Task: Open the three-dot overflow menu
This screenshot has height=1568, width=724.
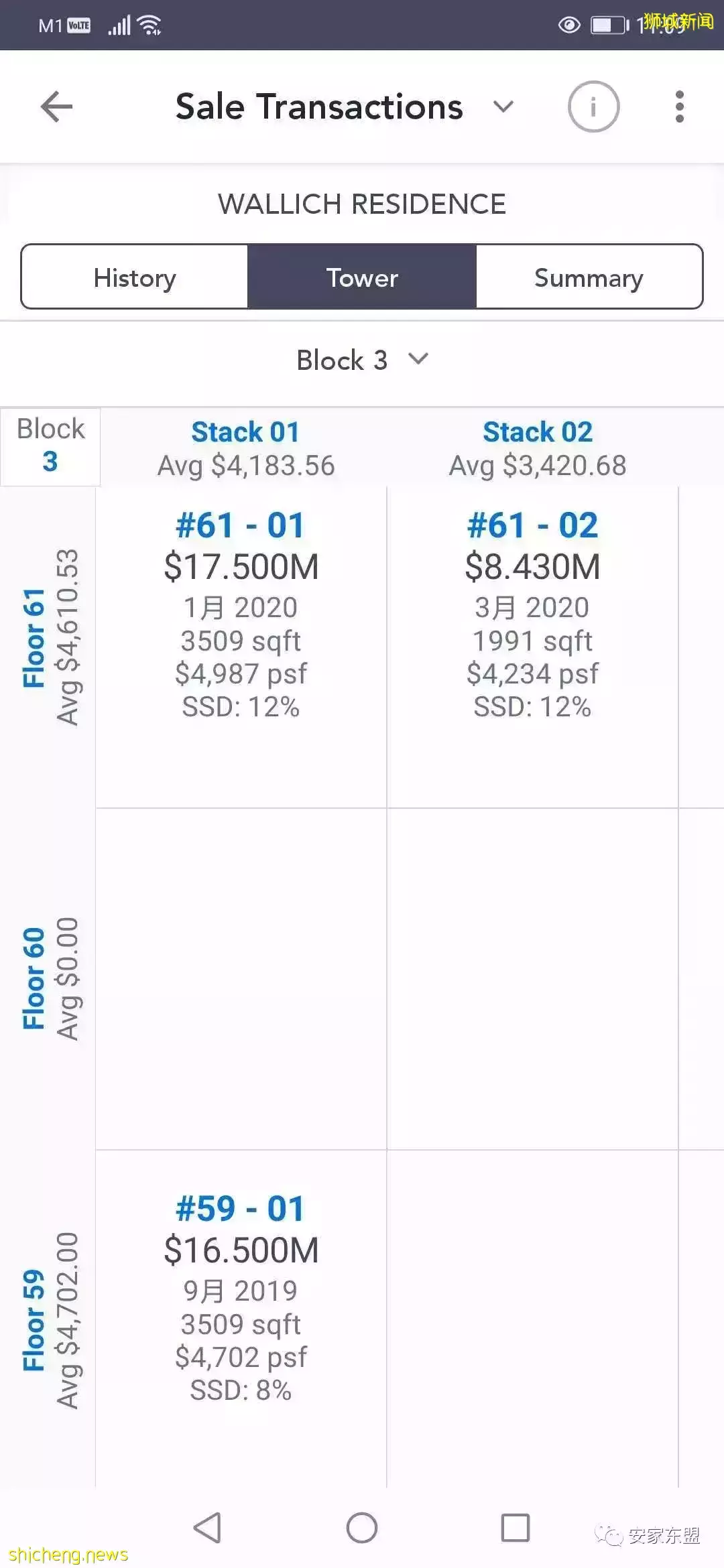Action: tap(679, 107)
